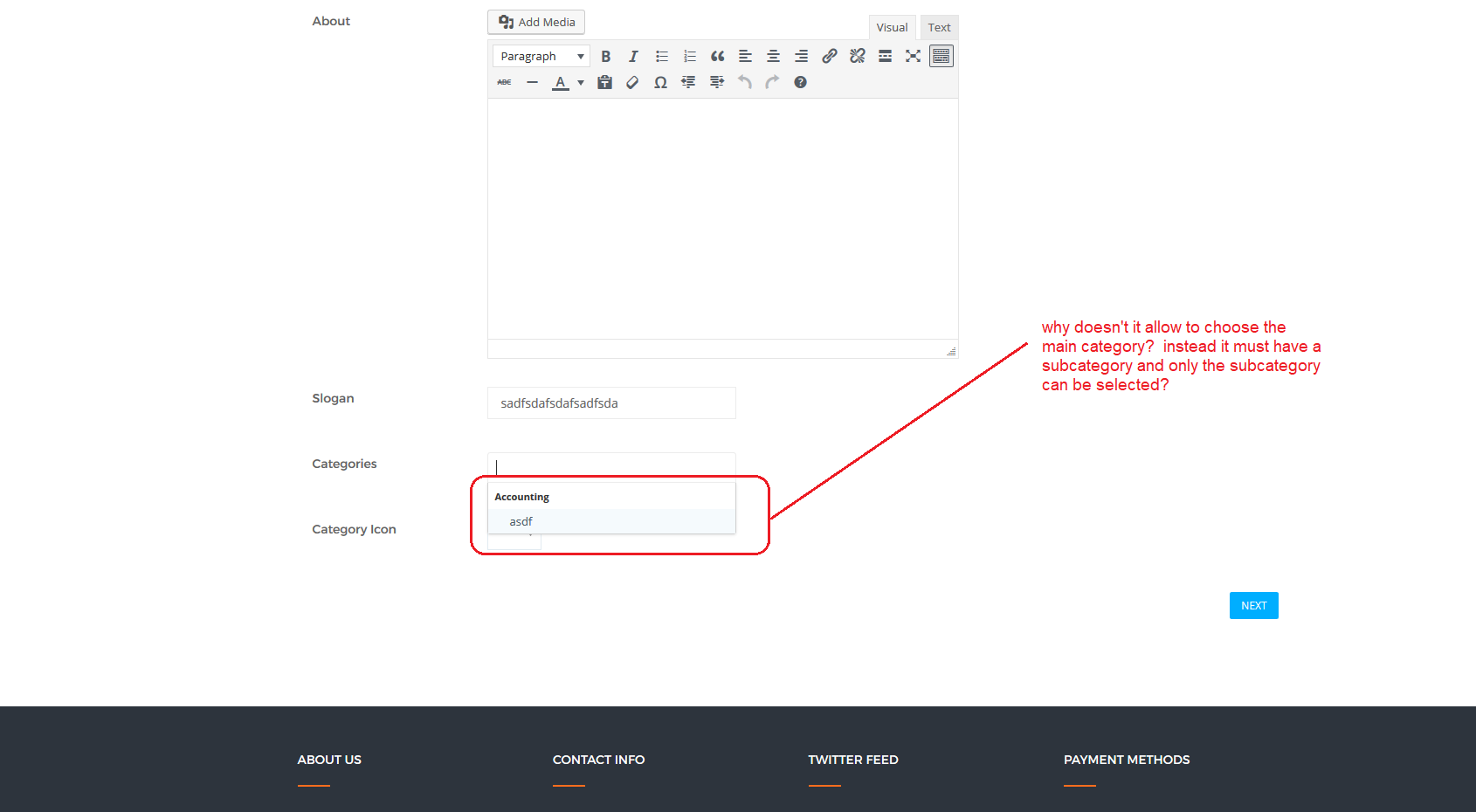The height and width of the screenshot is (812, 1476).
Task: Remove link with the unlink icon
Action: pos(857,57)
